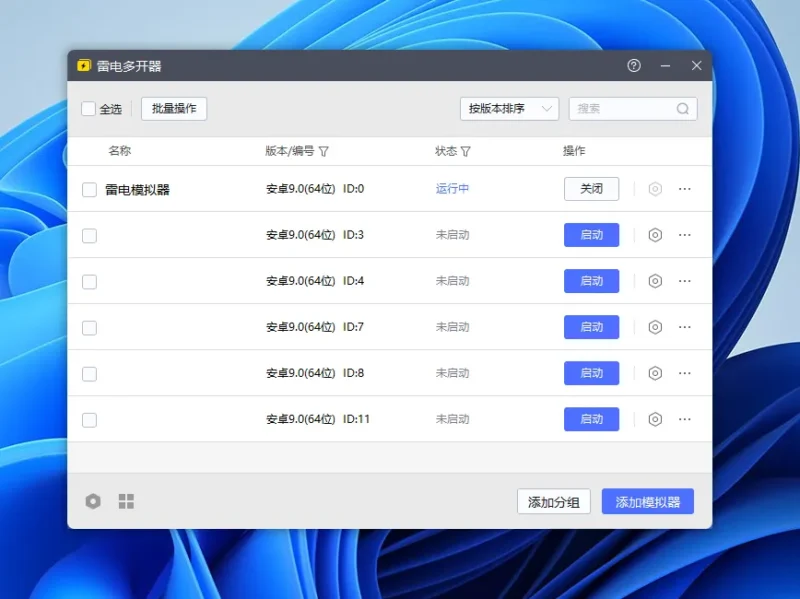Click 关闭 to stop 雷电模拟器

[x=591, y=189]
